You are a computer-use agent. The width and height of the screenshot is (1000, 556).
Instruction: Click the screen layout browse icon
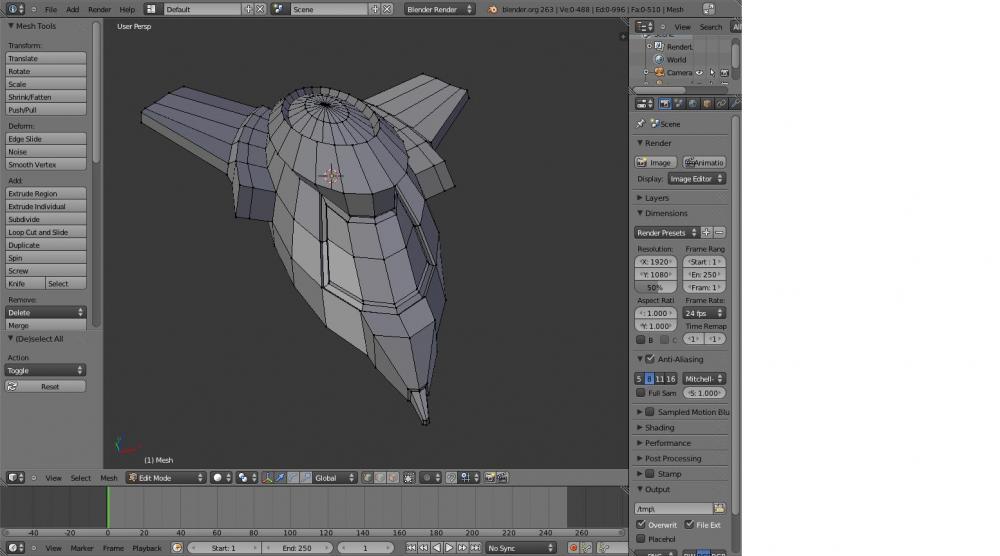point(151,9)
